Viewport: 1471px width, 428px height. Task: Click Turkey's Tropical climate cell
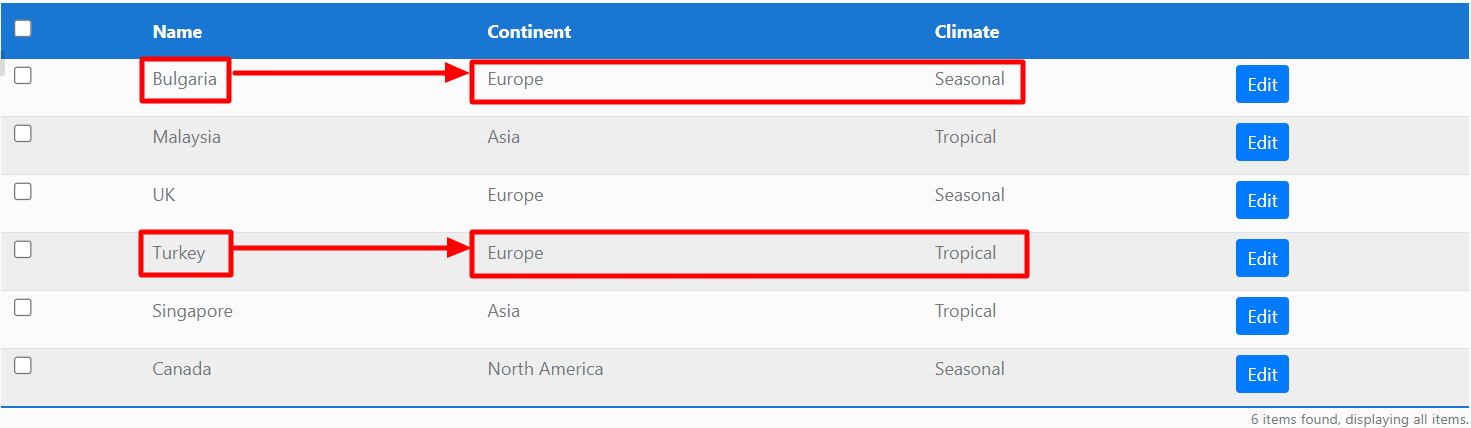[965, 253]
